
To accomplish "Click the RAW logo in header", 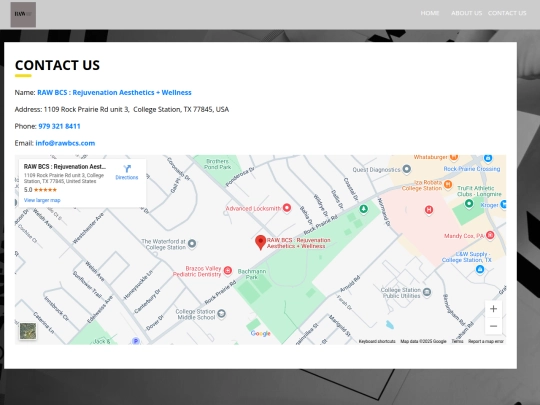I will [23, 14].
